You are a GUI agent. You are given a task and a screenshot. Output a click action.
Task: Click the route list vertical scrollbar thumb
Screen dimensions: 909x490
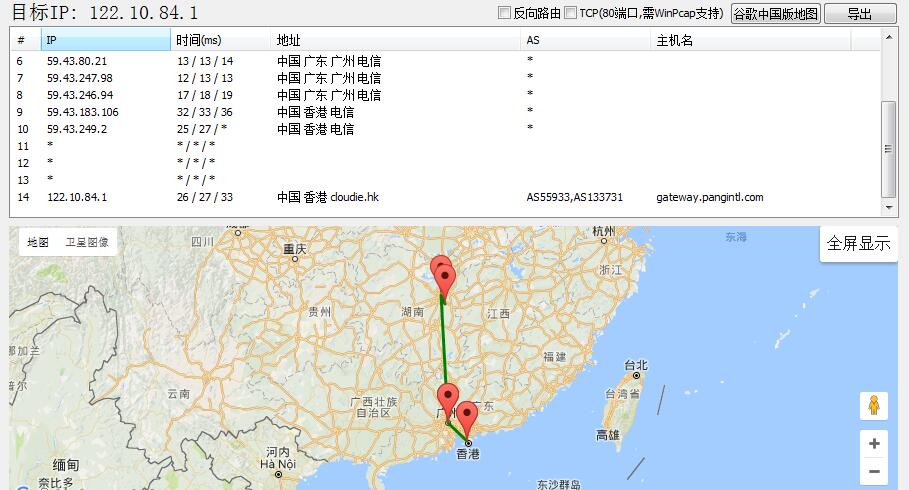tap(888, 148)
